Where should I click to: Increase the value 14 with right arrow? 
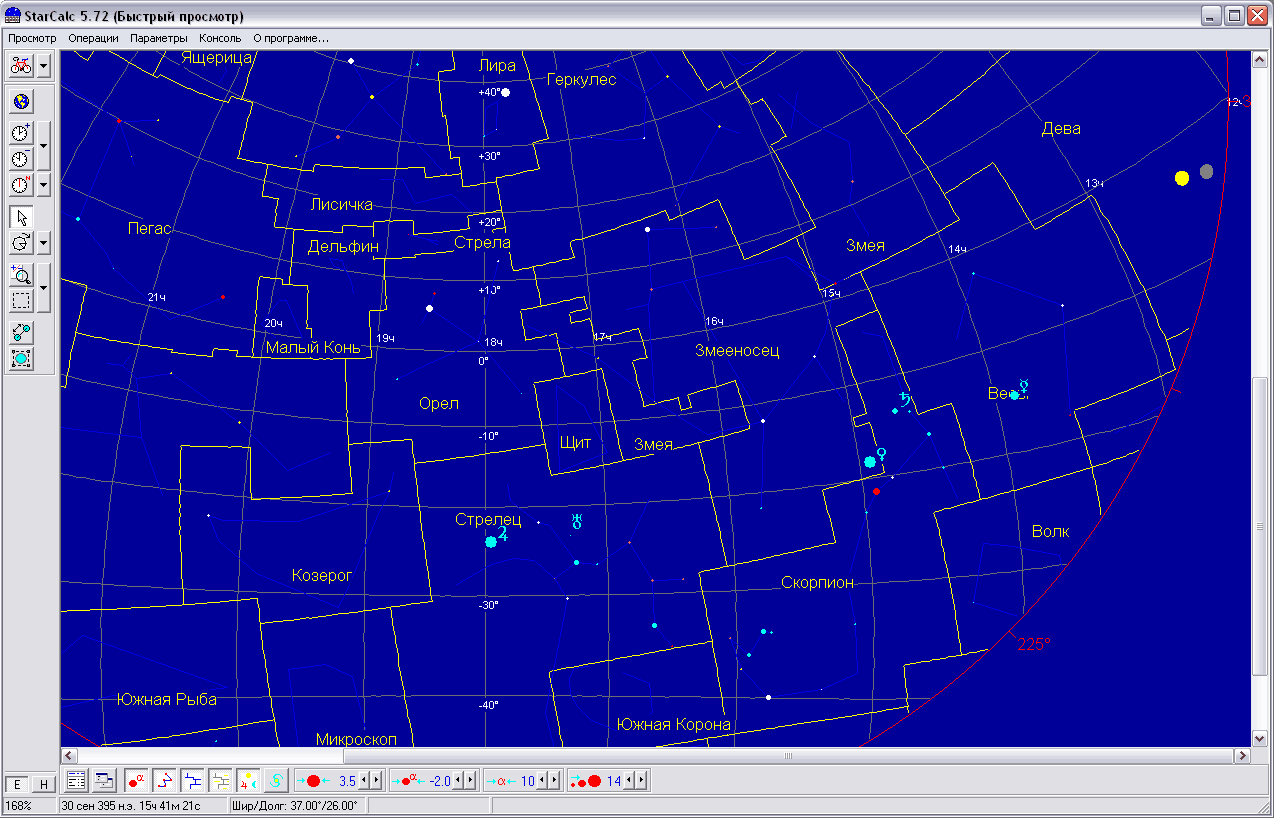click(640, 780)
